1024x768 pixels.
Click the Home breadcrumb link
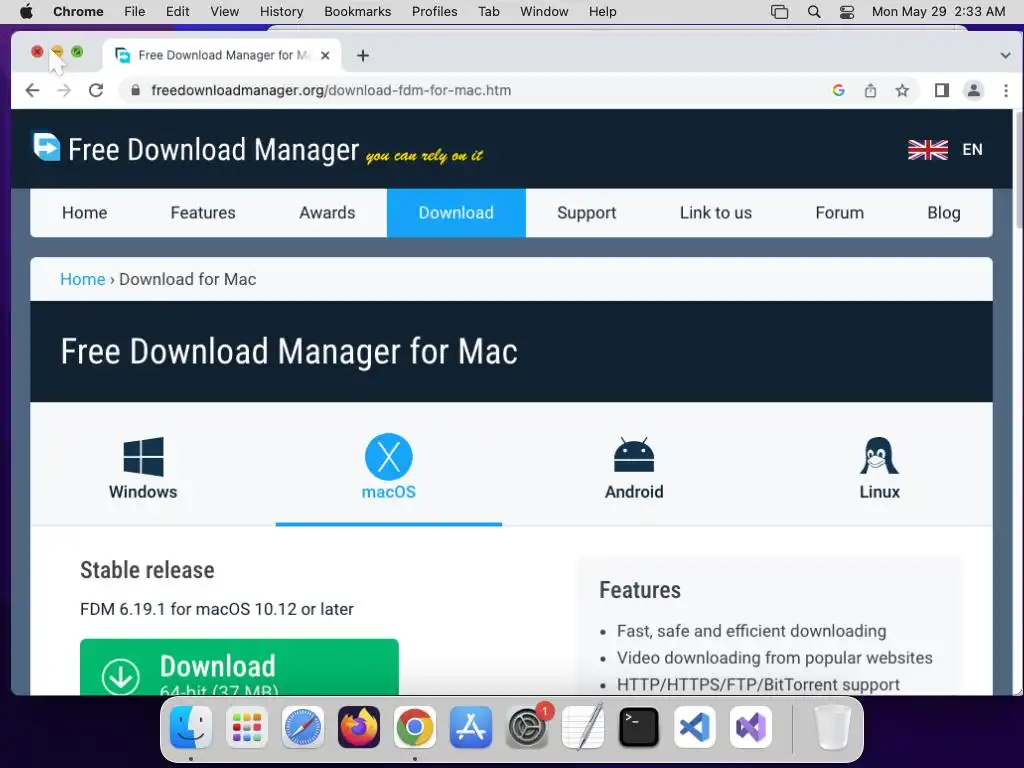(x=82, y=280)
